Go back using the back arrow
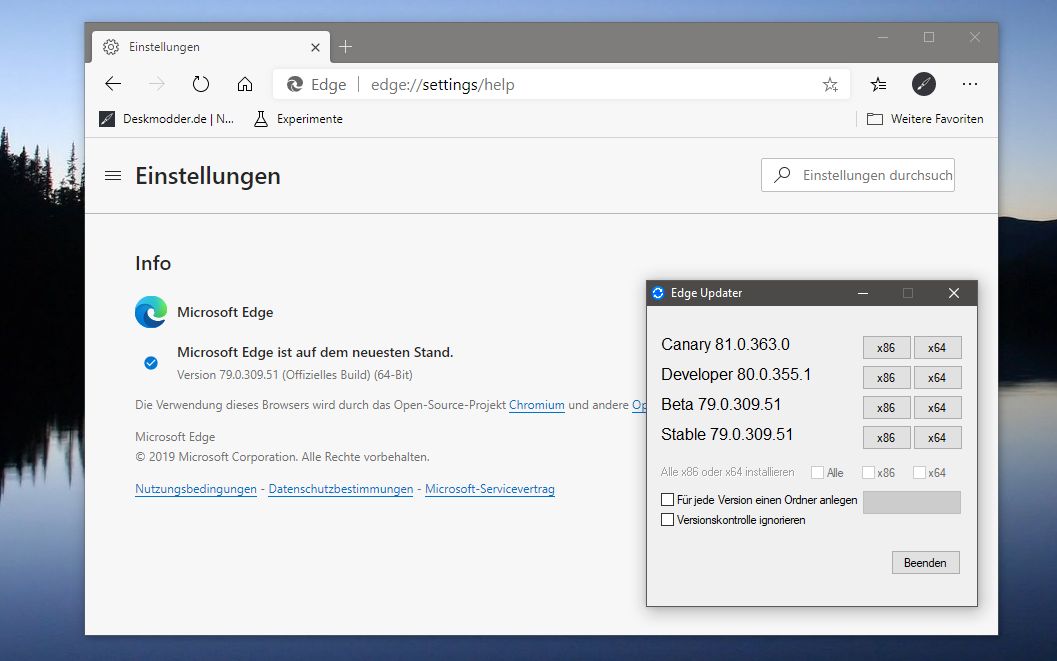The image size is (1057, 661). point(113,84)
